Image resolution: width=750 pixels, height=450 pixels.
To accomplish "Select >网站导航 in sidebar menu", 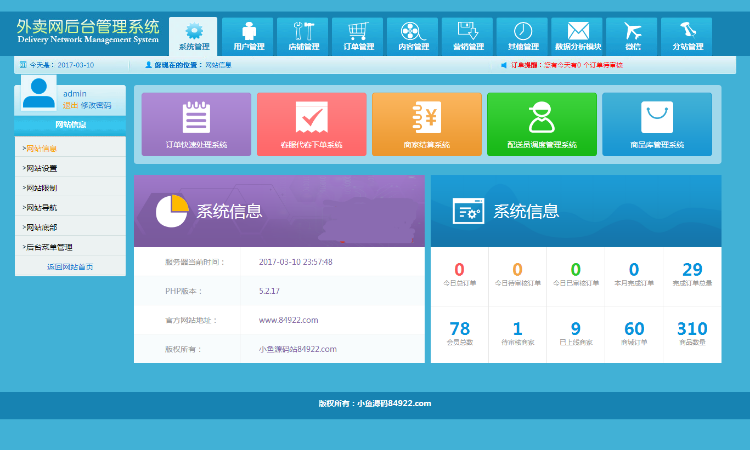I will pyautogui.click(x=70, y=208).
